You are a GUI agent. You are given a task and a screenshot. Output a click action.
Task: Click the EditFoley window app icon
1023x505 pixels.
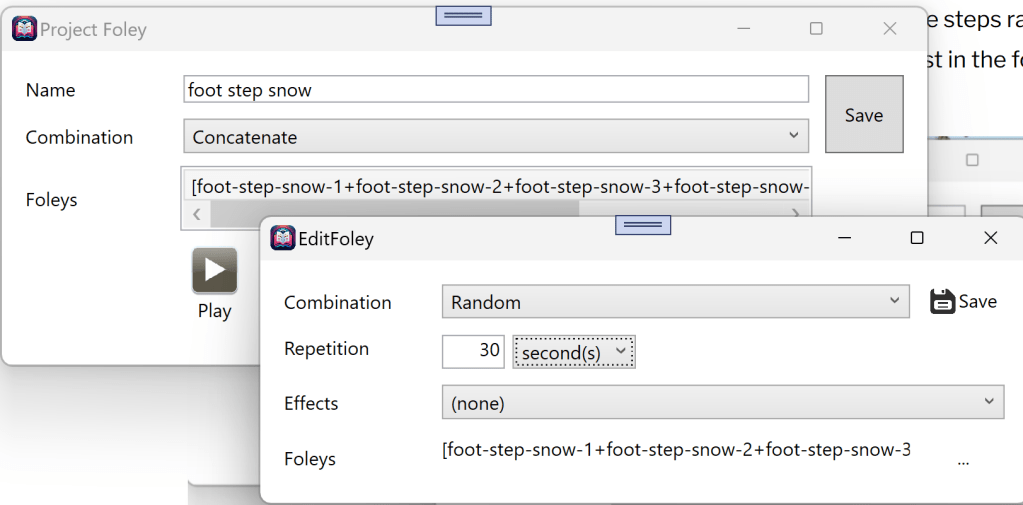click(x=283, y=238)
